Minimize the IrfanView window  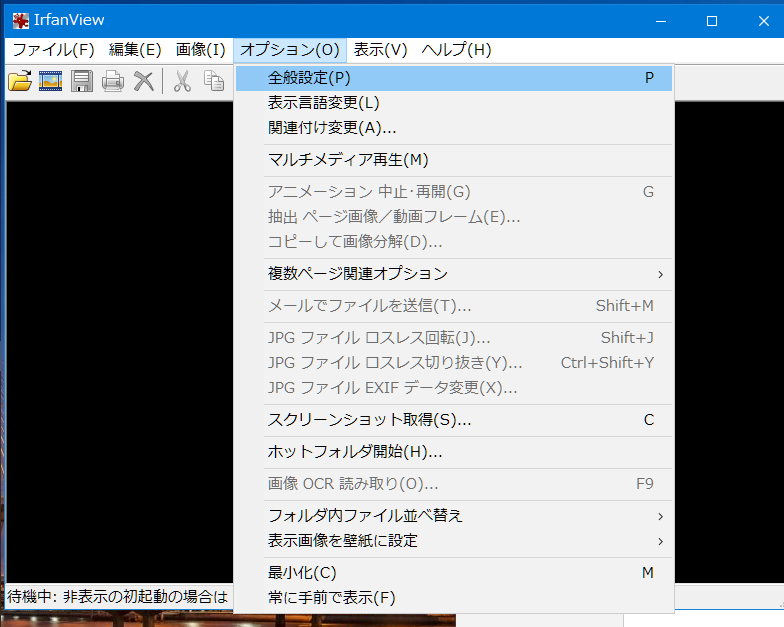tap(661, 21)
